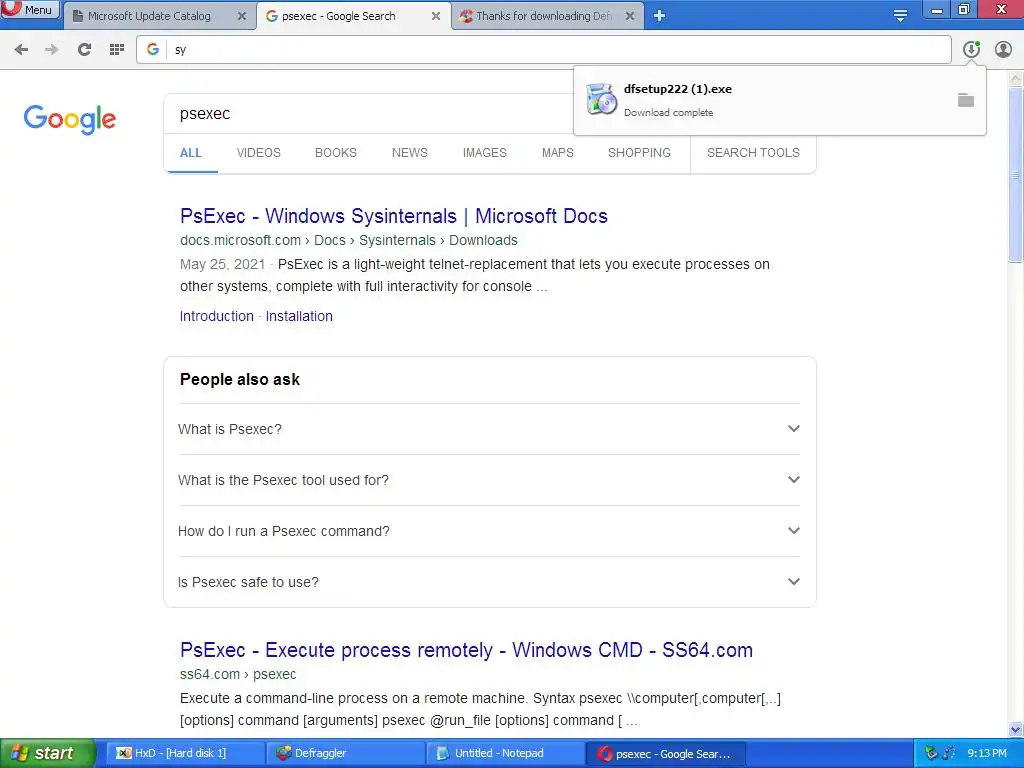Viewport: 1024px width, 768px height.
Task: Click the second system tray icon
Action: pos(949,753)
